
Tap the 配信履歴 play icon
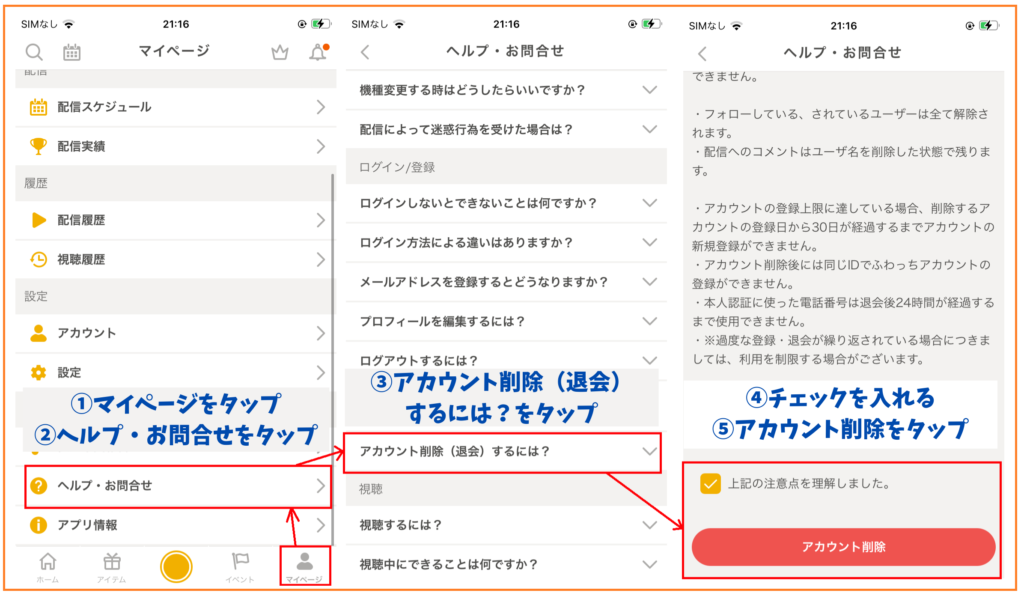pyautogui.click(x=39, y=220)
